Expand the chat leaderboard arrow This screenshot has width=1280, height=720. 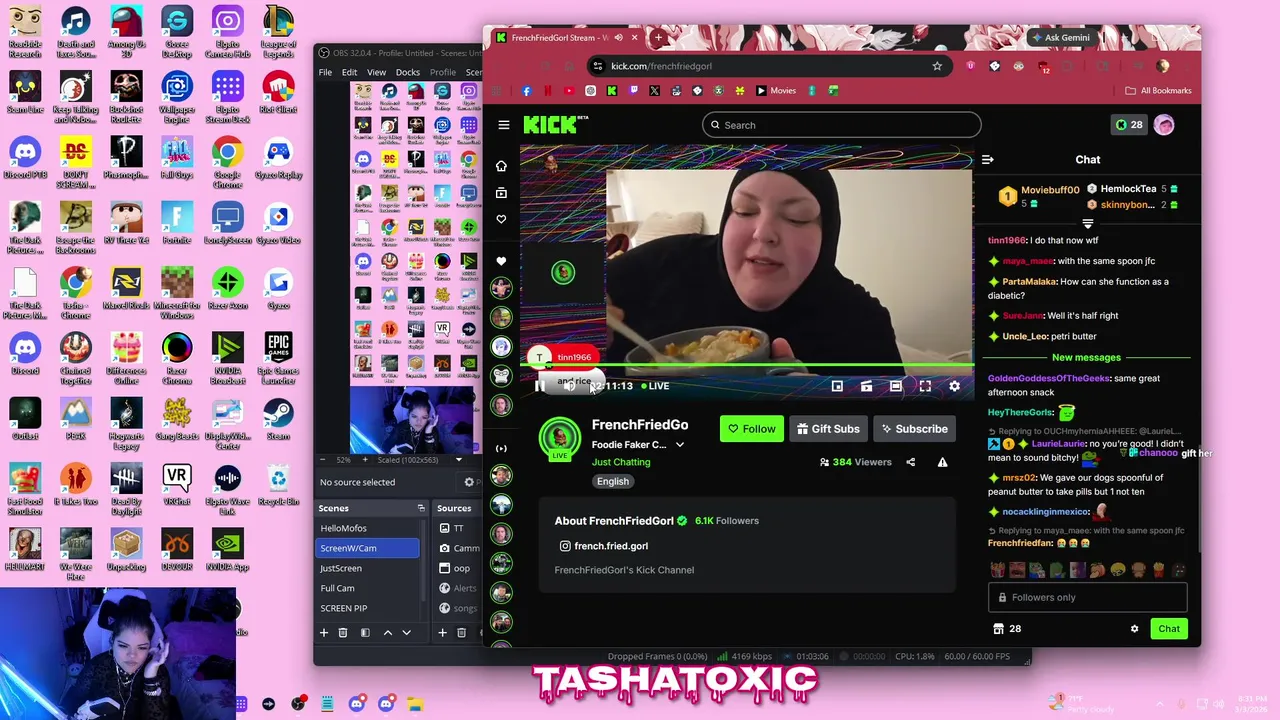pos(1088,224)
